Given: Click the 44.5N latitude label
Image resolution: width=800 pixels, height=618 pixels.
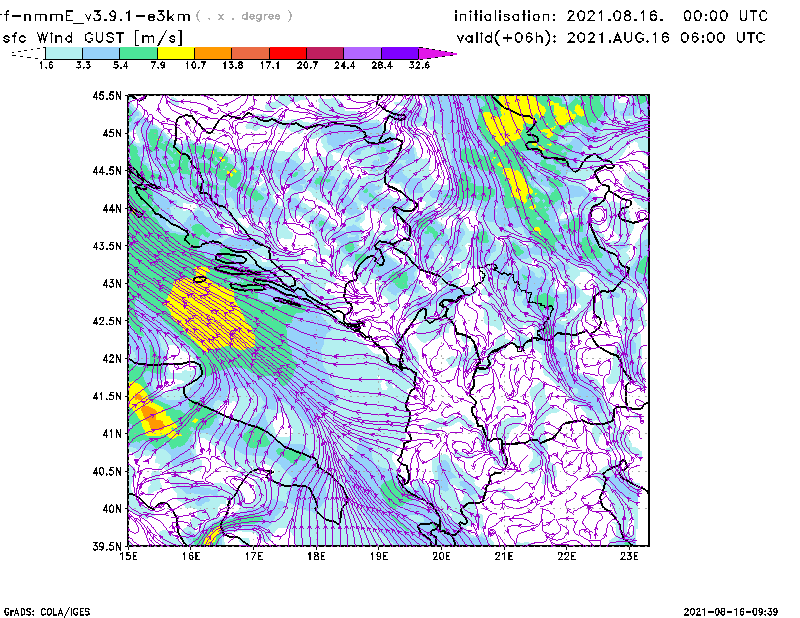Looking at the screenshot, I should pos(107,170).
